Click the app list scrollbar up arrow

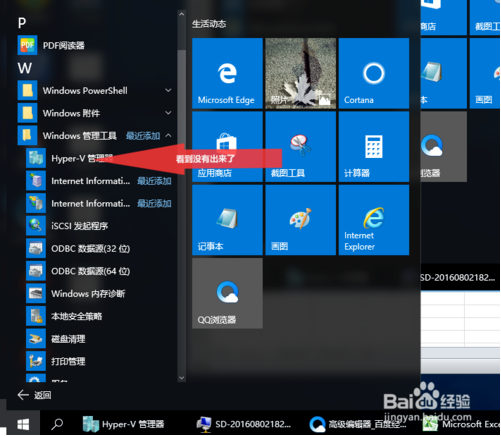(182, 14)
